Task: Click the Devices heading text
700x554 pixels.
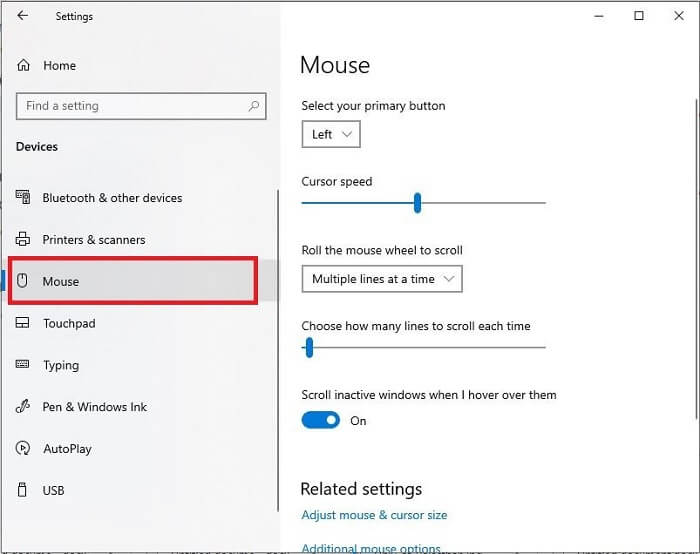Action: click(x=37, y=146)
